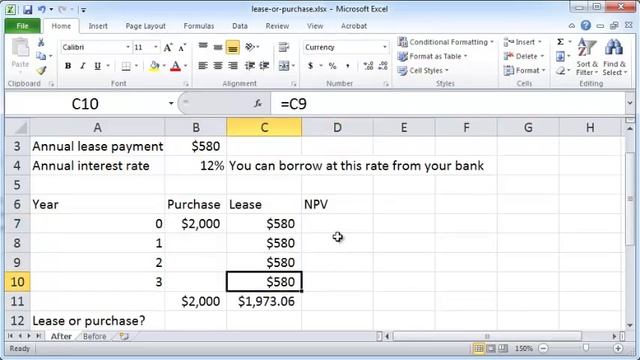Click the zoom slider handle
Image resolution: width=640 pixels, height=360 pixels.
pos(586,348)
